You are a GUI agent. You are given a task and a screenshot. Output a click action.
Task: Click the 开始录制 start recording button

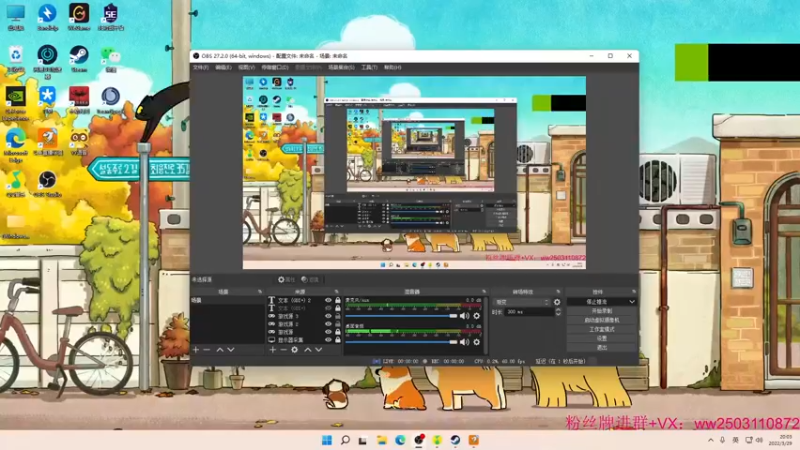pyautogui.click(x=602, y=311)
